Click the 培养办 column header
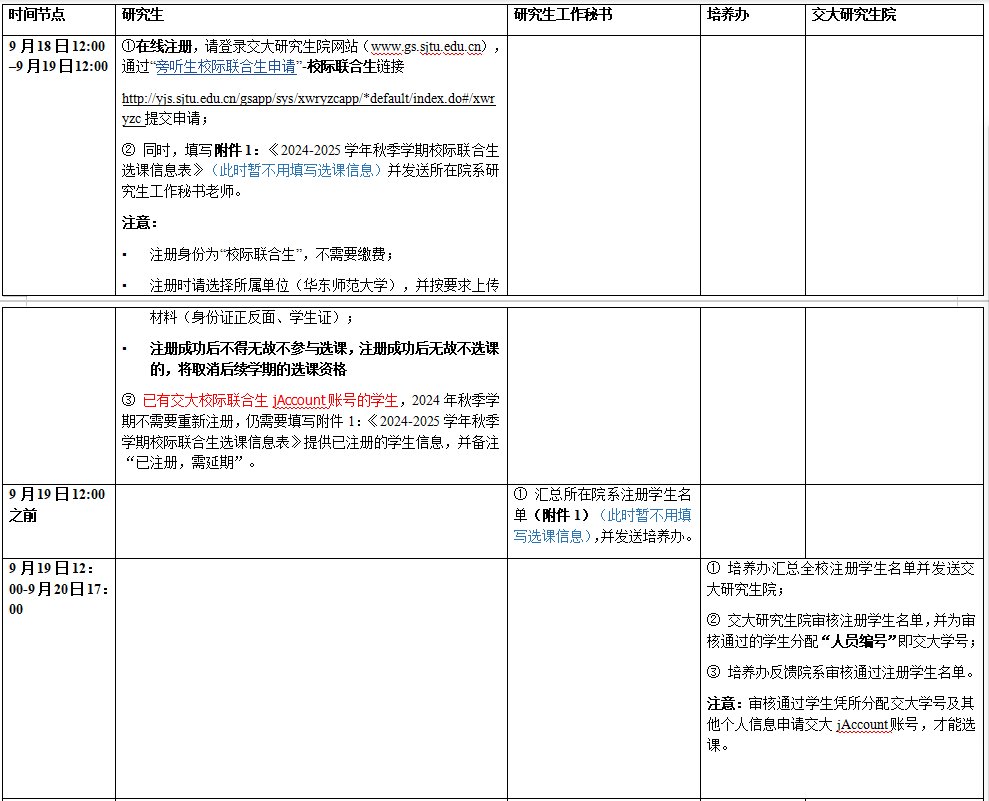Image resolution: width=989 pixels, height=801 pixels. click(x=728, y=15)
